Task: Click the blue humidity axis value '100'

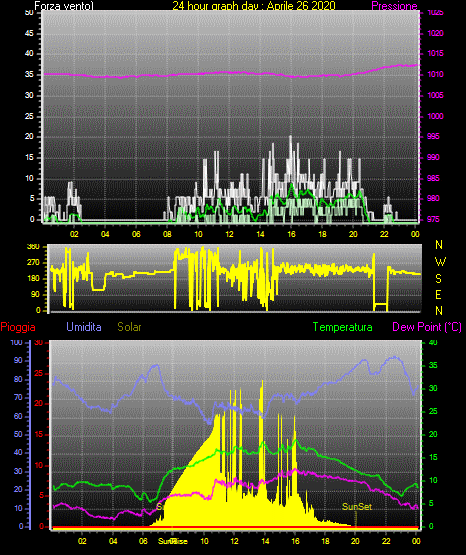Action: point(17,342)
